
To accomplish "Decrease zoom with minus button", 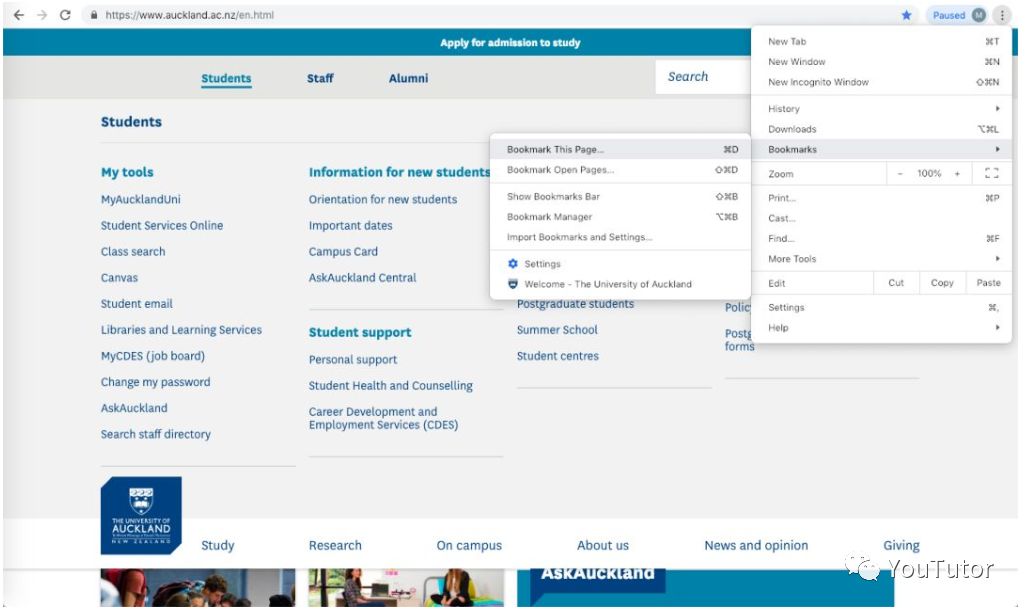I will coord(900,174).
